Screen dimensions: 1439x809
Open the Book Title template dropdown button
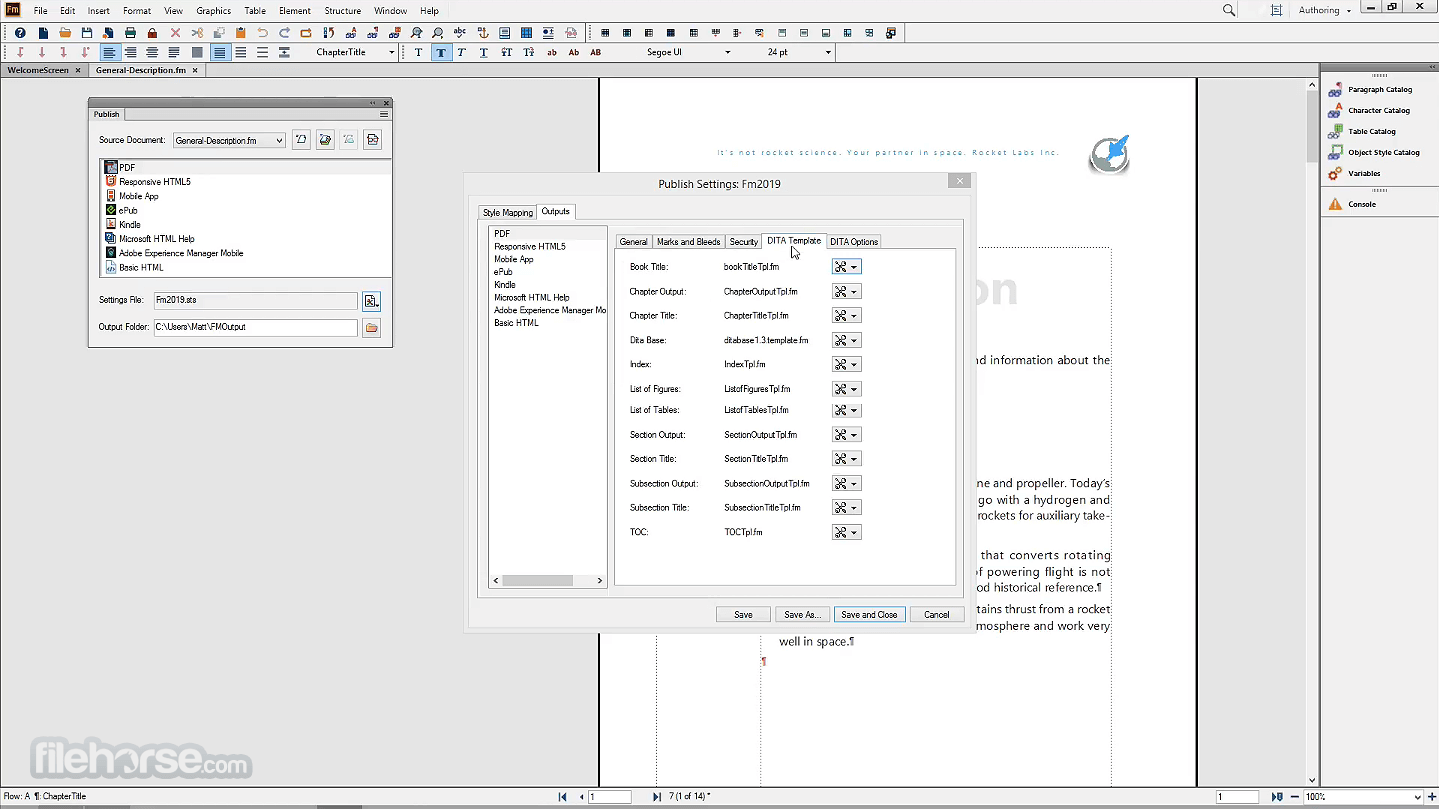pos(846,267)
